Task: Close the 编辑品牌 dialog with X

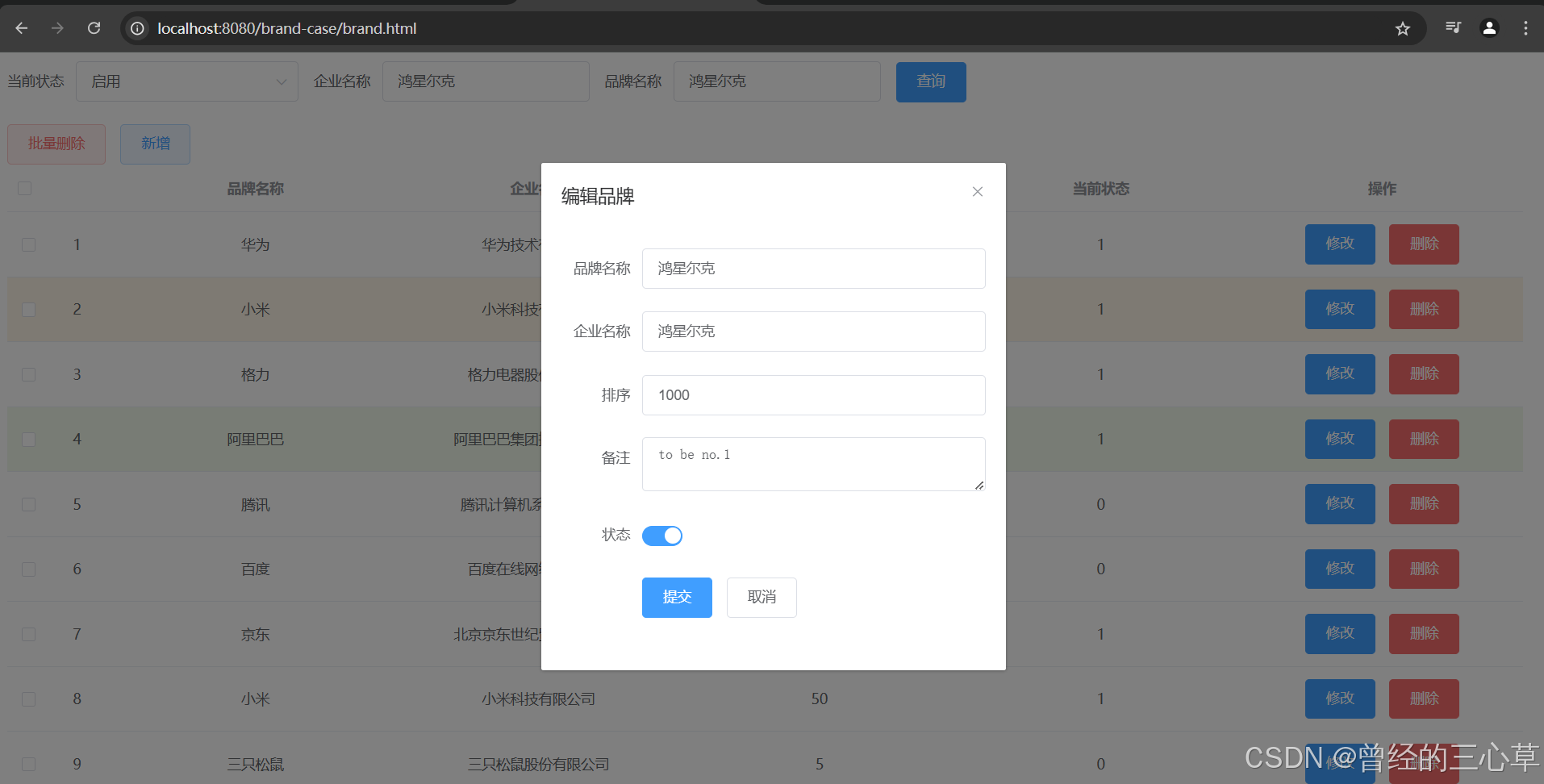Action: pos(977,191)
